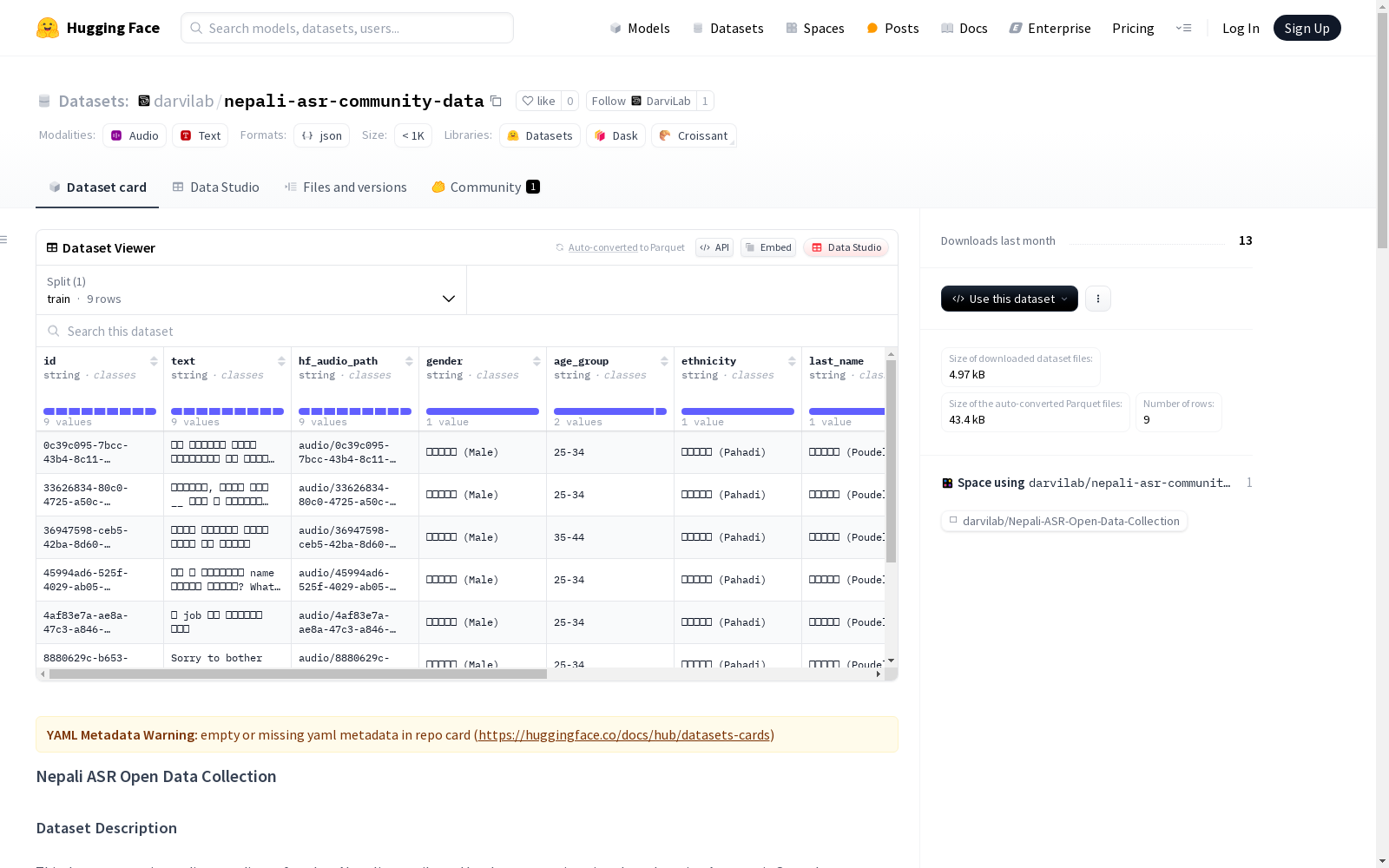Open the API button in Dataset Viewer
Viewport: 1389px width, 868px height.
714,247
